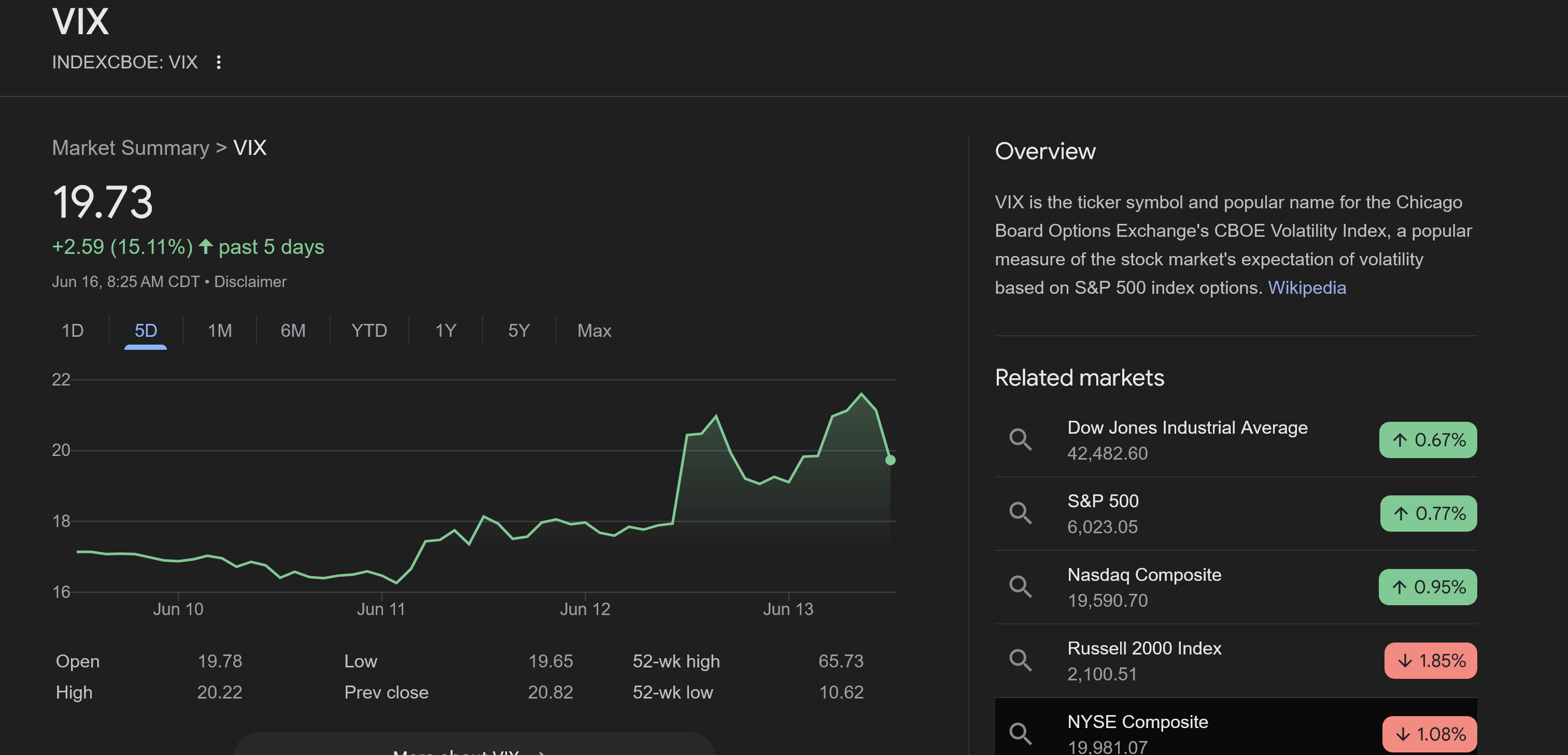Open the three-dot menu beside INDEXCBOE: VIX
Viewport: 1568px width, 755px height.
pyautogui.click(x=219, y=62)
